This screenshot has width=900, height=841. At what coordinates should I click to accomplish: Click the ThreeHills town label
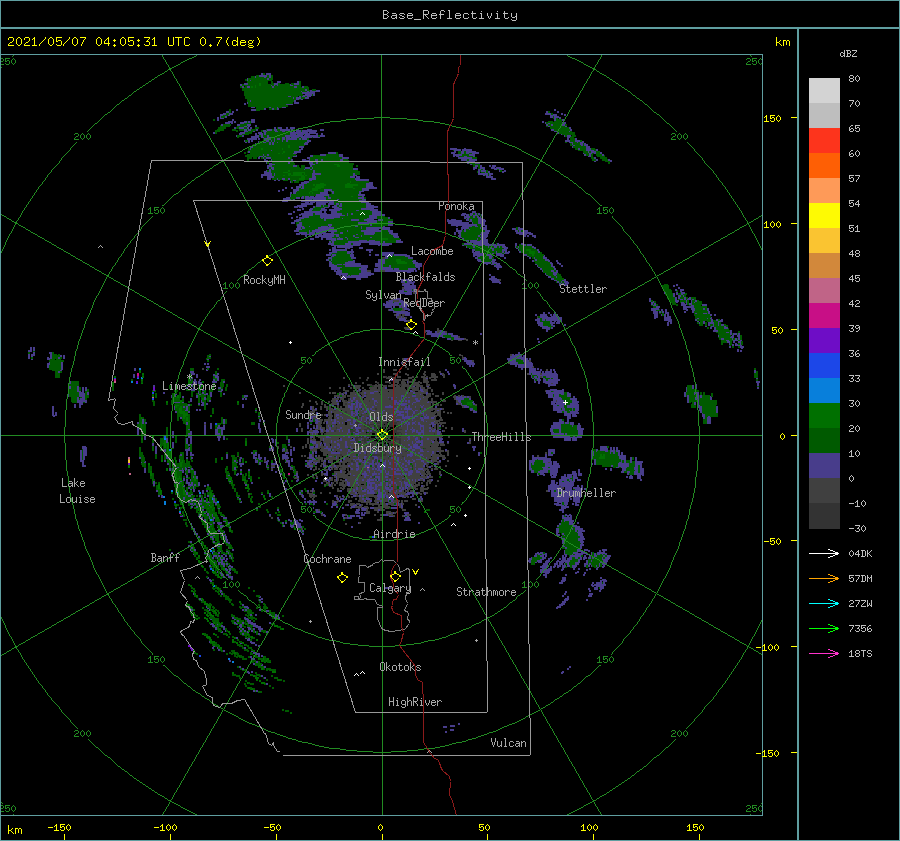[x=501, y=437]
